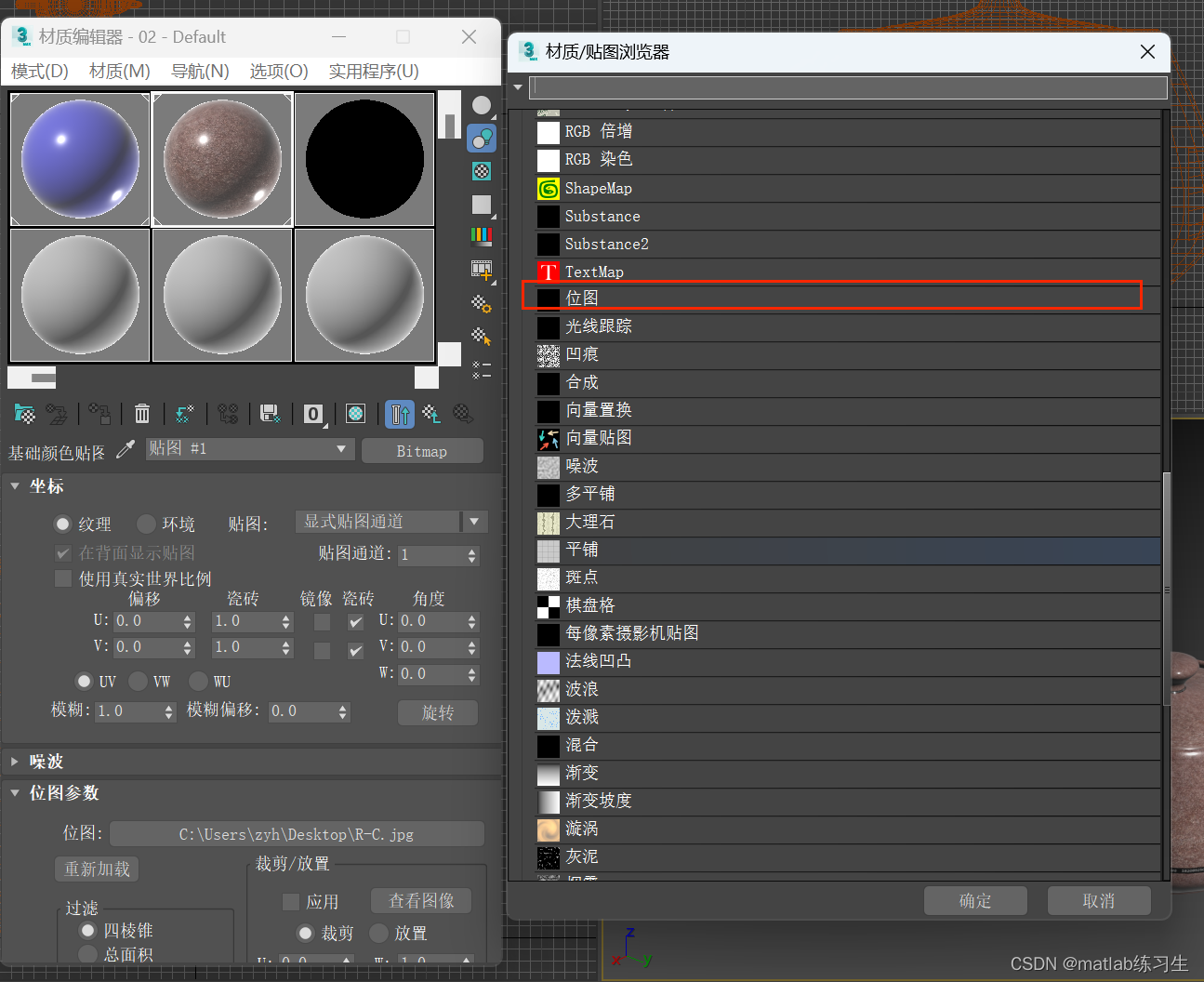The height and width of the screenshot is (982, 1204).
Task: Click the Video Color Check icon
Action: tap(482, 236)
